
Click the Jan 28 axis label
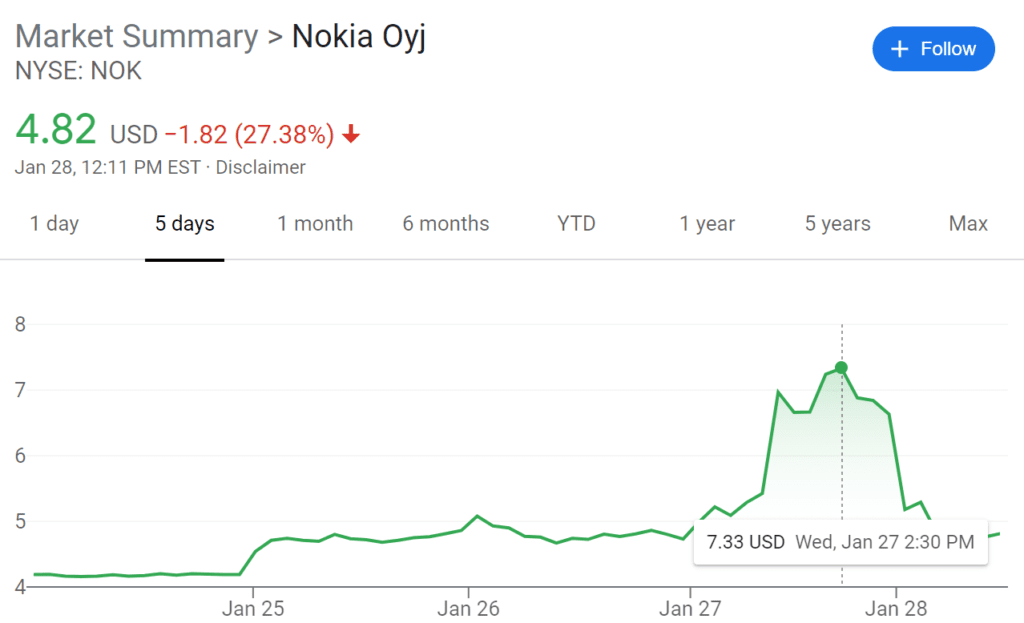pos(896,609)
